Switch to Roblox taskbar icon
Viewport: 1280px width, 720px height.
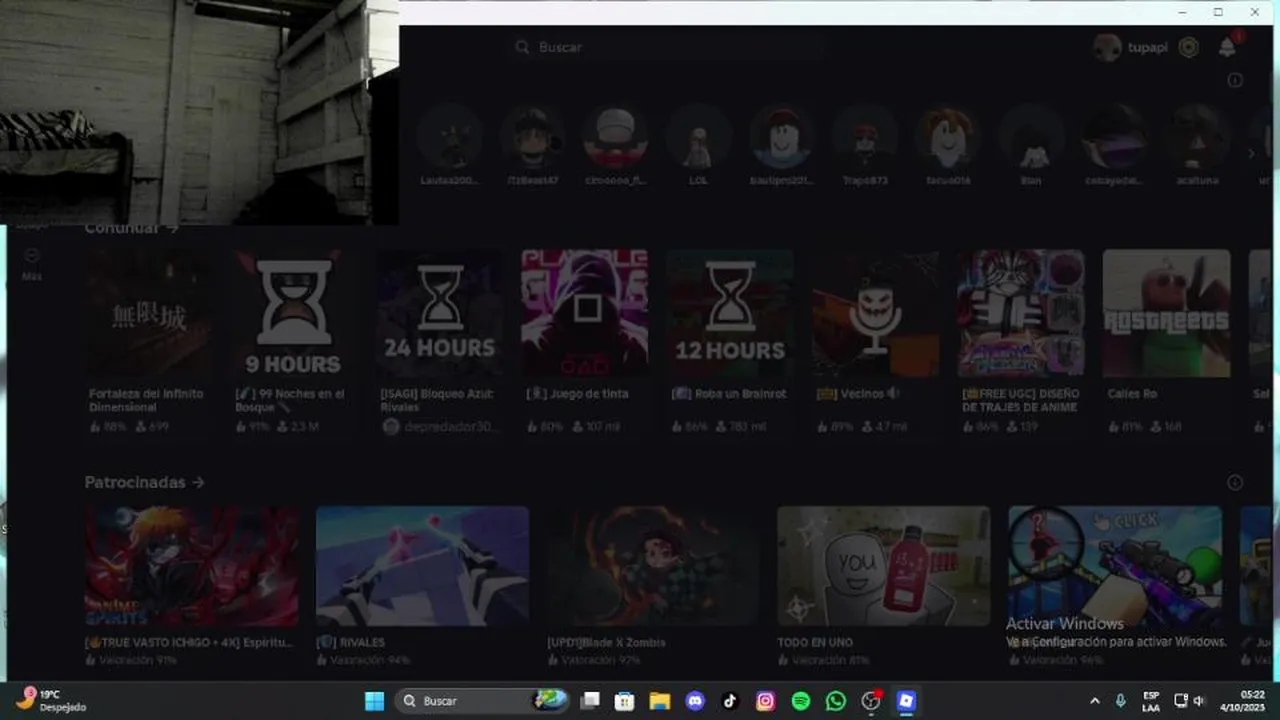click(x=906, y=701)
